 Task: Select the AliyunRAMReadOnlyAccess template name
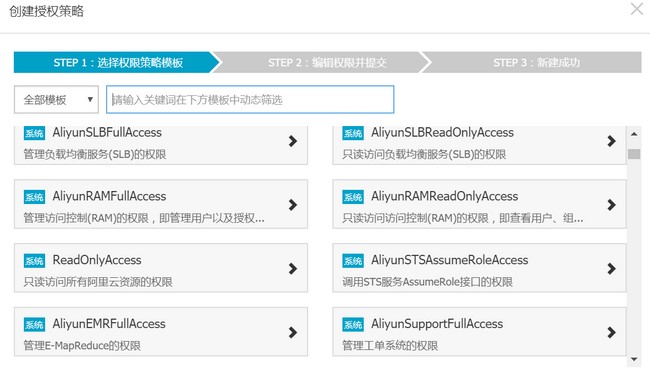pyautogui.click(x=444, y=197)
